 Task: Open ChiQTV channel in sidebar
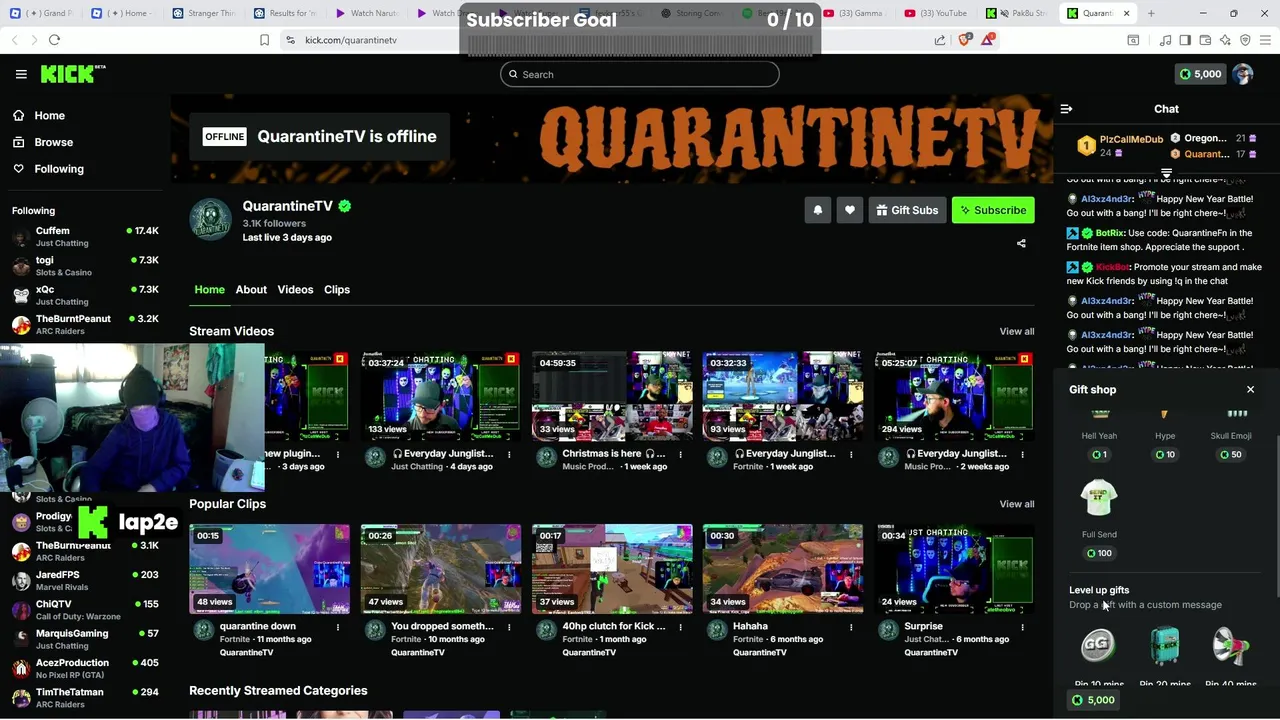click(x=85, y=609)
